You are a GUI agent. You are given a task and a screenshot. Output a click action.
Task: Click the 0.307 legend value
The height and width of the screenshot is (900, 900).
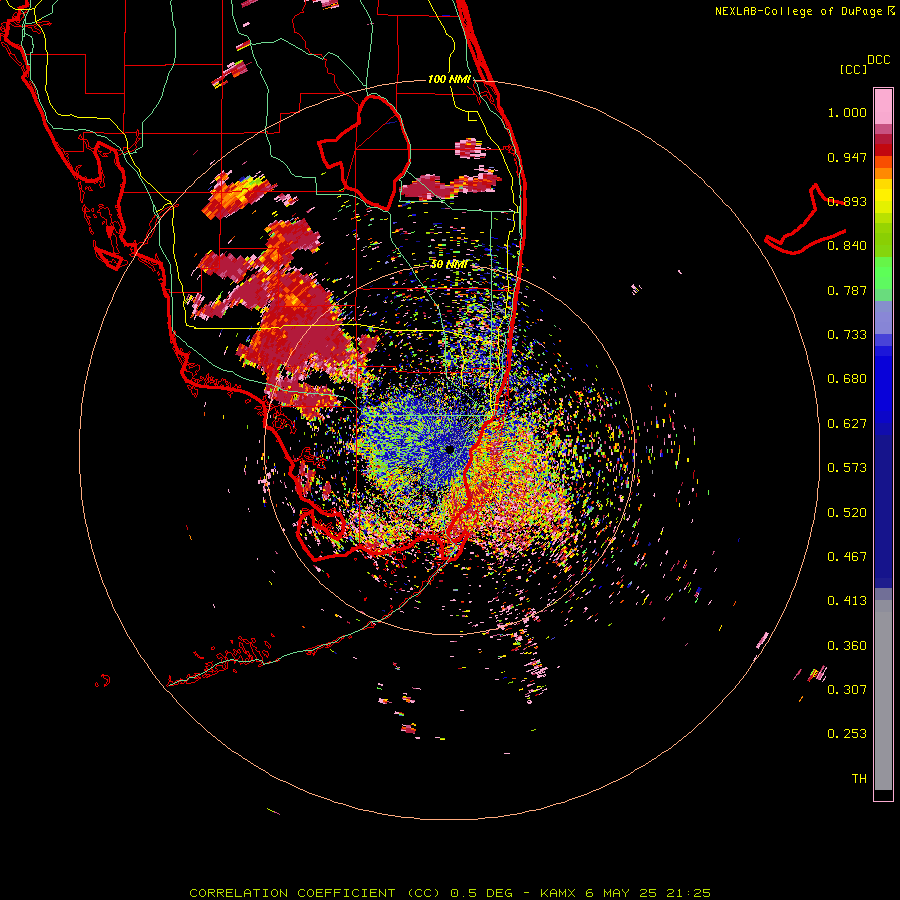[847, 689]
